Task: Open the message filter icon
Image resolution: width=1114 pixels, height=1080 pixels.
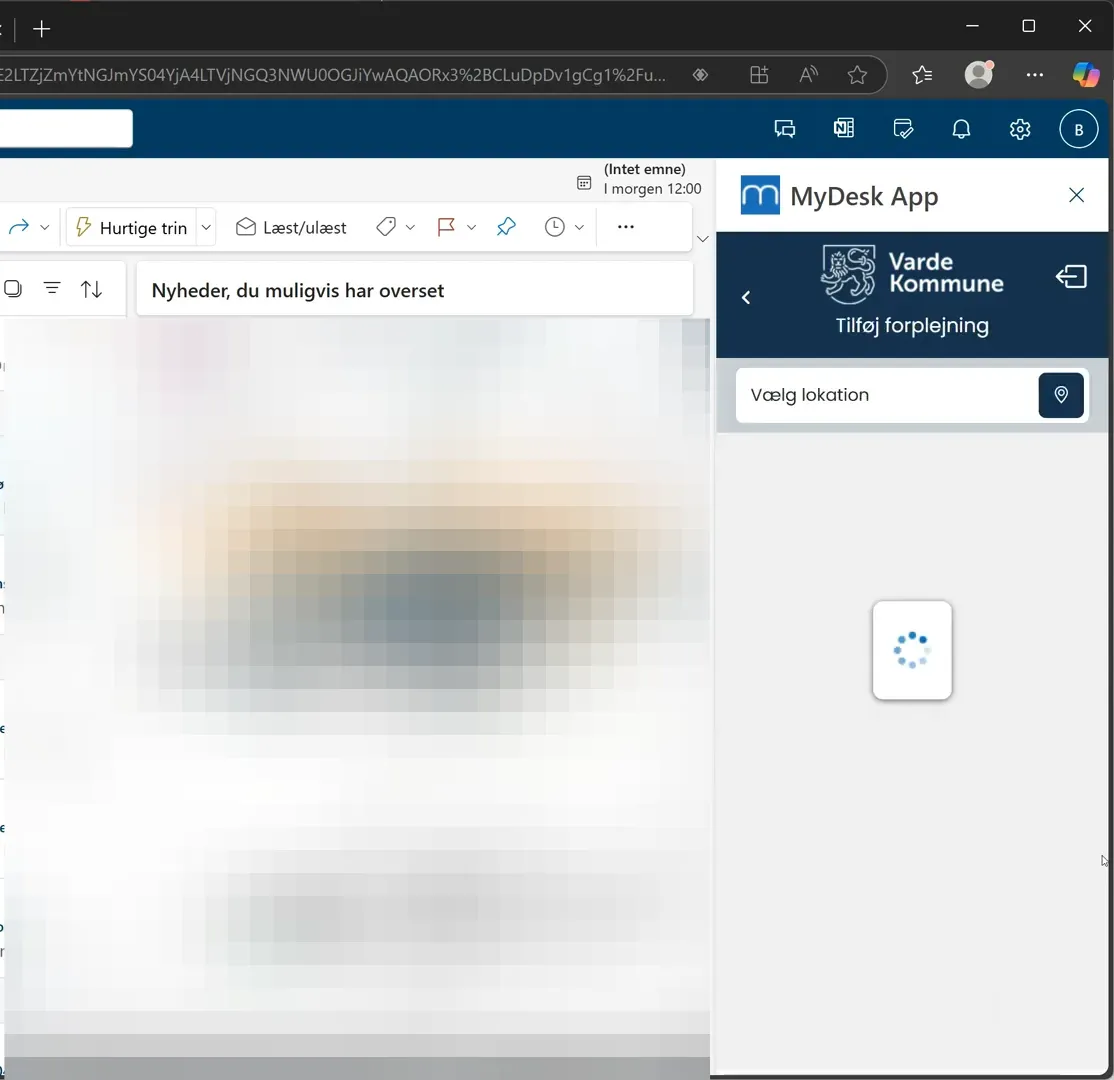Action: (x=52, y=288)
